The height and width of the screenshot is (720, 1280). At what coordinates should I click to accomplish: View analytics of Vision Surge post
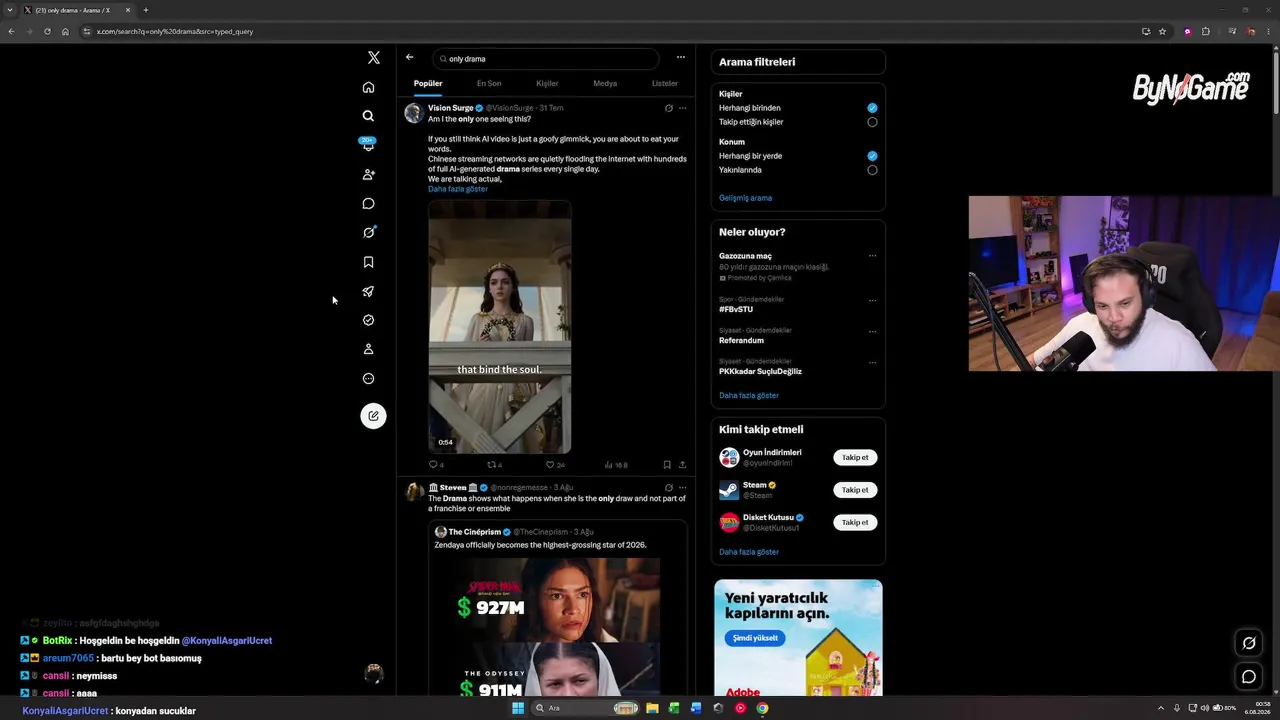[x=615, y=465]
